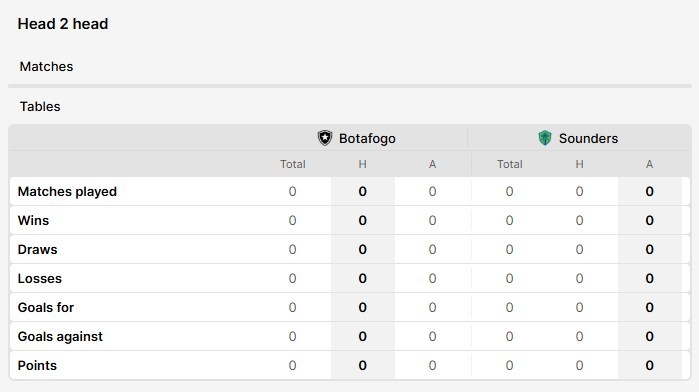This screenshot has height=392, width=699.
Task: Click the Botafogo team name link
Action: pos(367,139)
